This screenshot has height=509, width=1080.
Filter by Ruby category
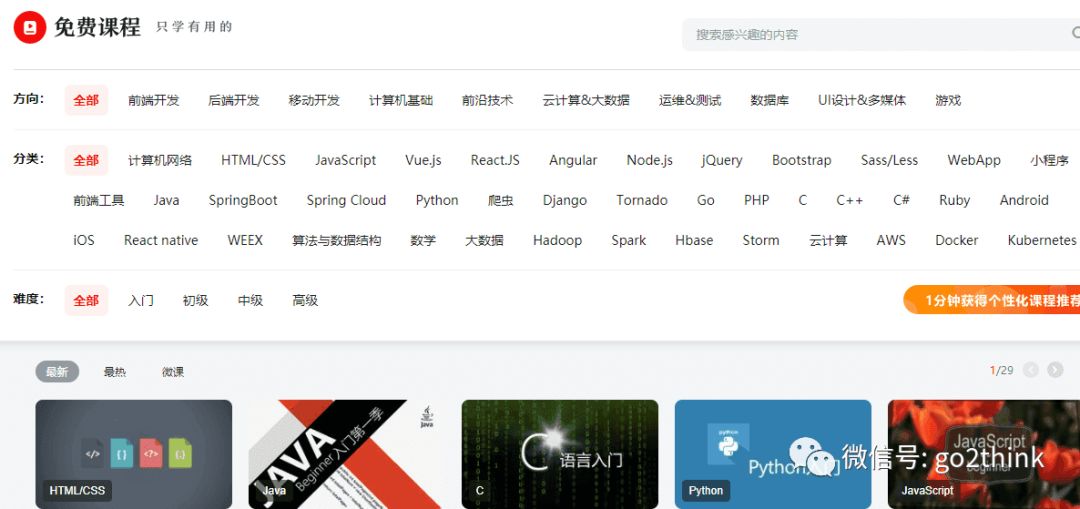(955, 200)
